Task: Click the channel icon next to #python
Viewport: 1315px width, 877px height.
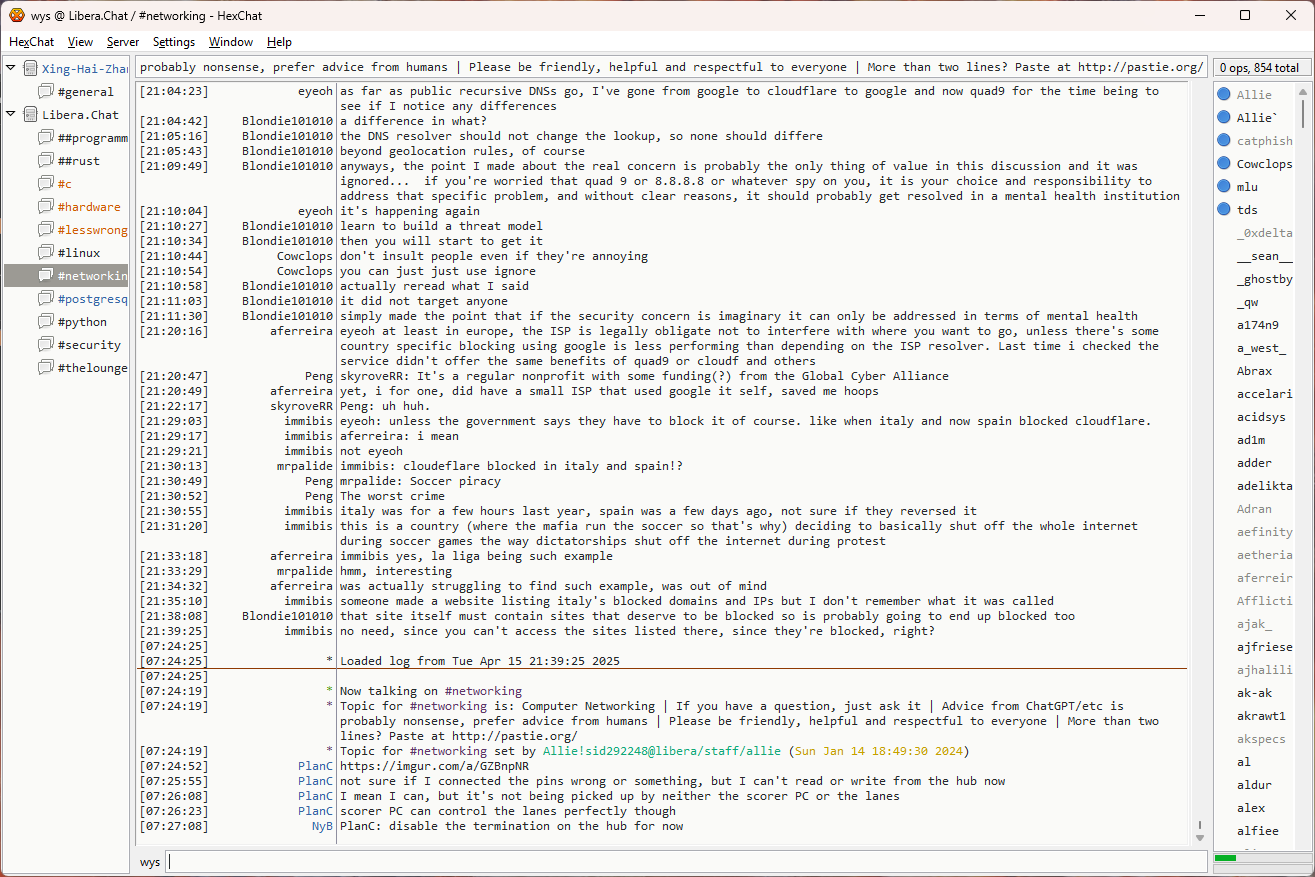Action: pos(46,321)
